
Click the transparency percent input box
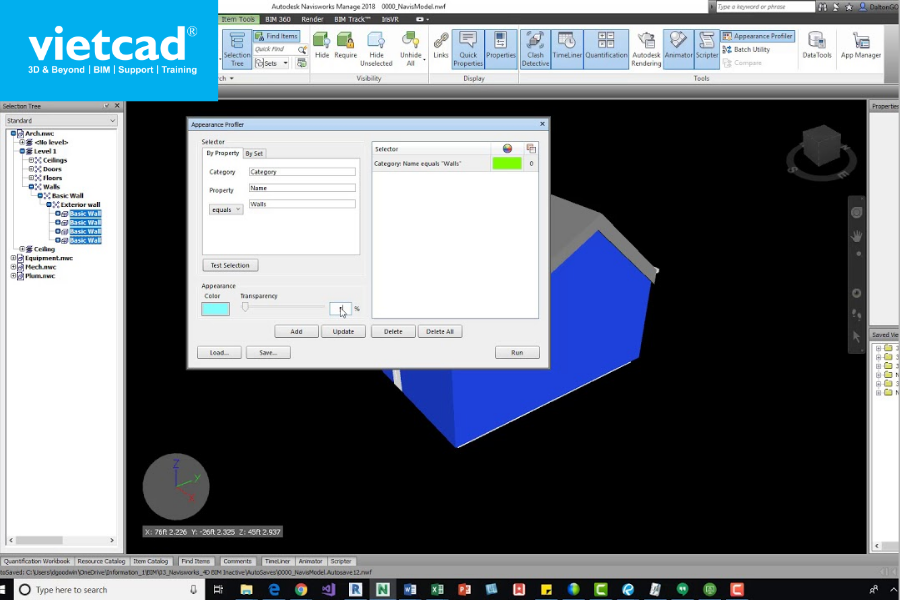[340, 308]
